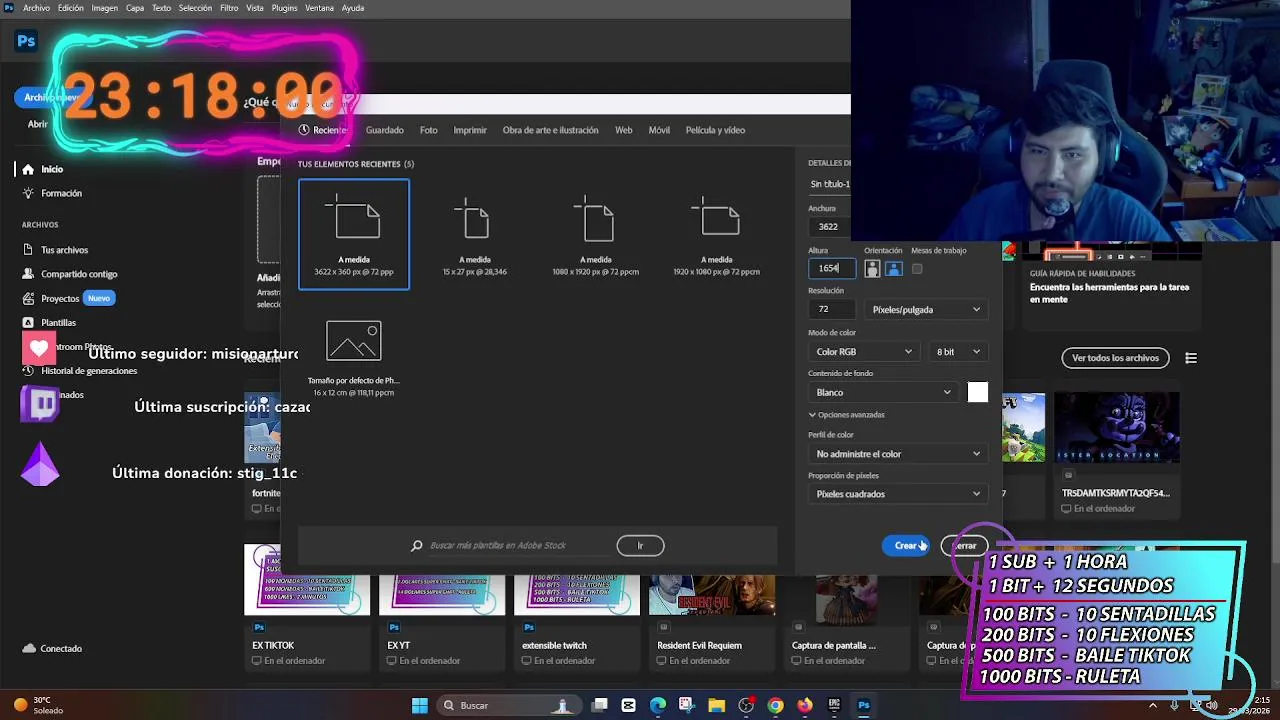This screenshot has height=720, width=1280.
Task: Switch to the Película y vídeo tab
Action: point(715,130)
